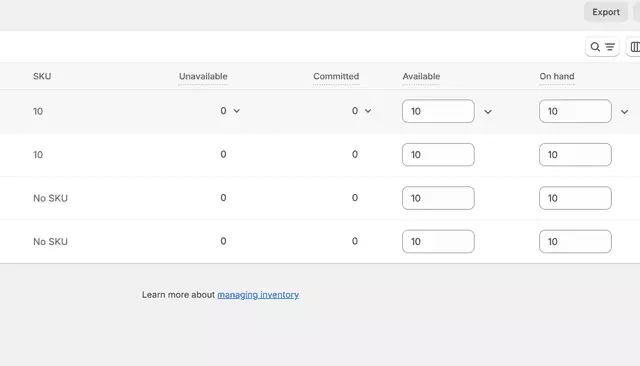Viewport: 640px width, 366px height.
Task: Open search and filter tool
Action: tap(602, 47)
